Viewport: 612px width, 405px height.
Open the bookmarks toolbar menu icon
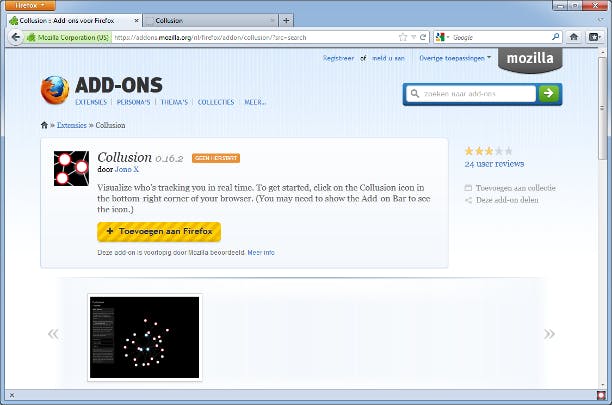(594, 37)
